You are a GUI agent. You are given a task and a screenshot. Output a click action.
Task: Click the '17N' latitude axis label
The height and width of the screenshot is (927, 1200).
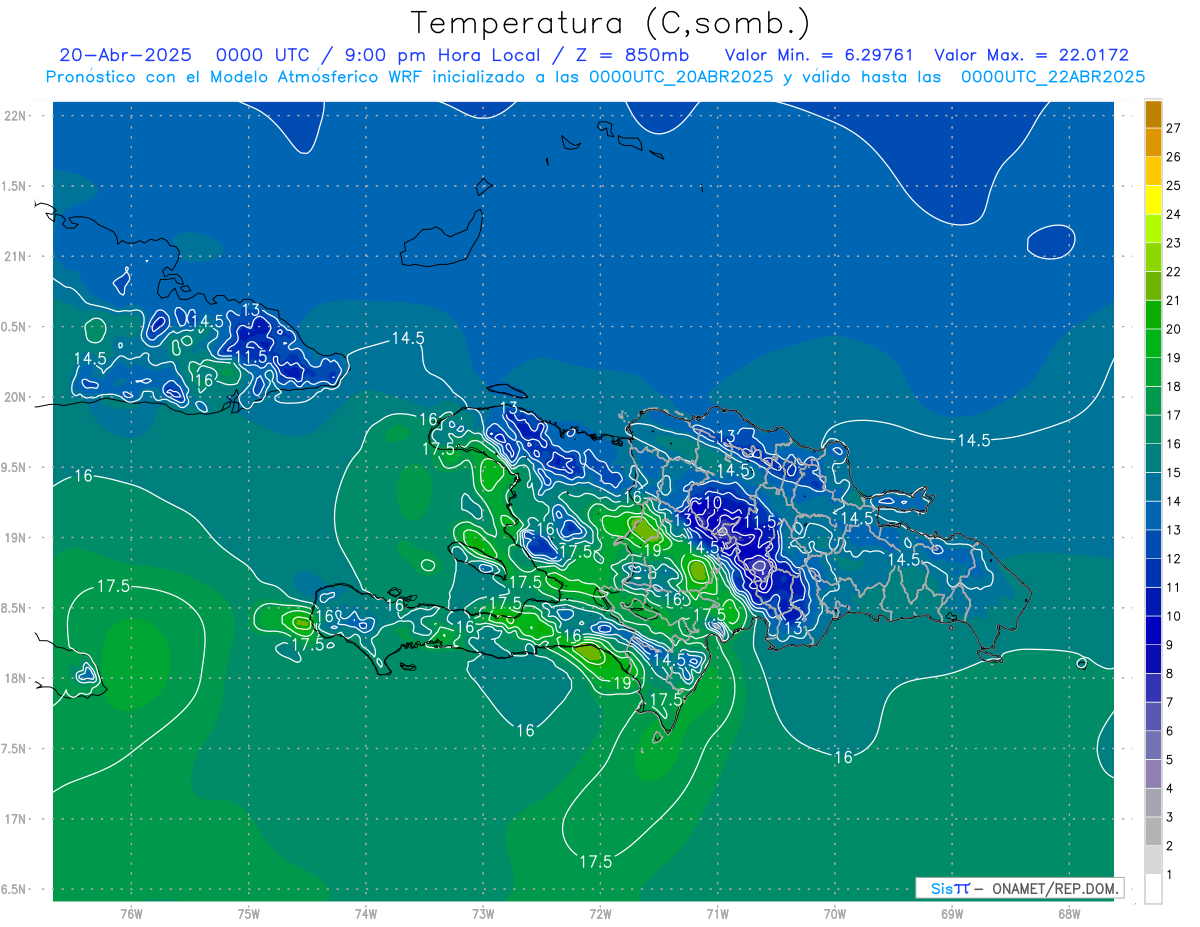pyautogui.click(x=15, y=819)
